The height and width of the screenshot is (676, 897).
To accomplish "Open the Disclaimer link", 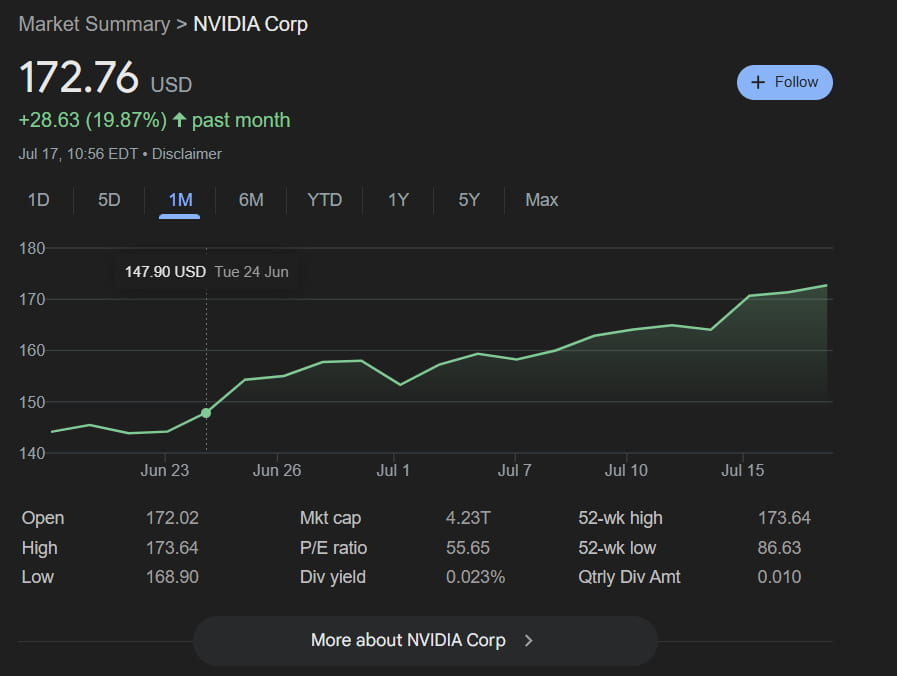I will click(x=187, y=154).
